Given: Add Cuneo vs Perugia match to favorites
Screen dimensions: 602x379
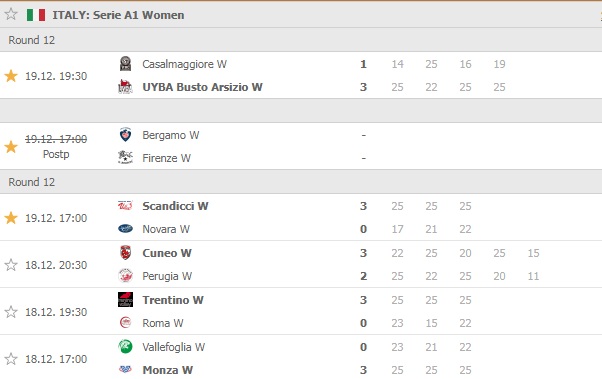Looking at the screenshot, I should point(11,265).
